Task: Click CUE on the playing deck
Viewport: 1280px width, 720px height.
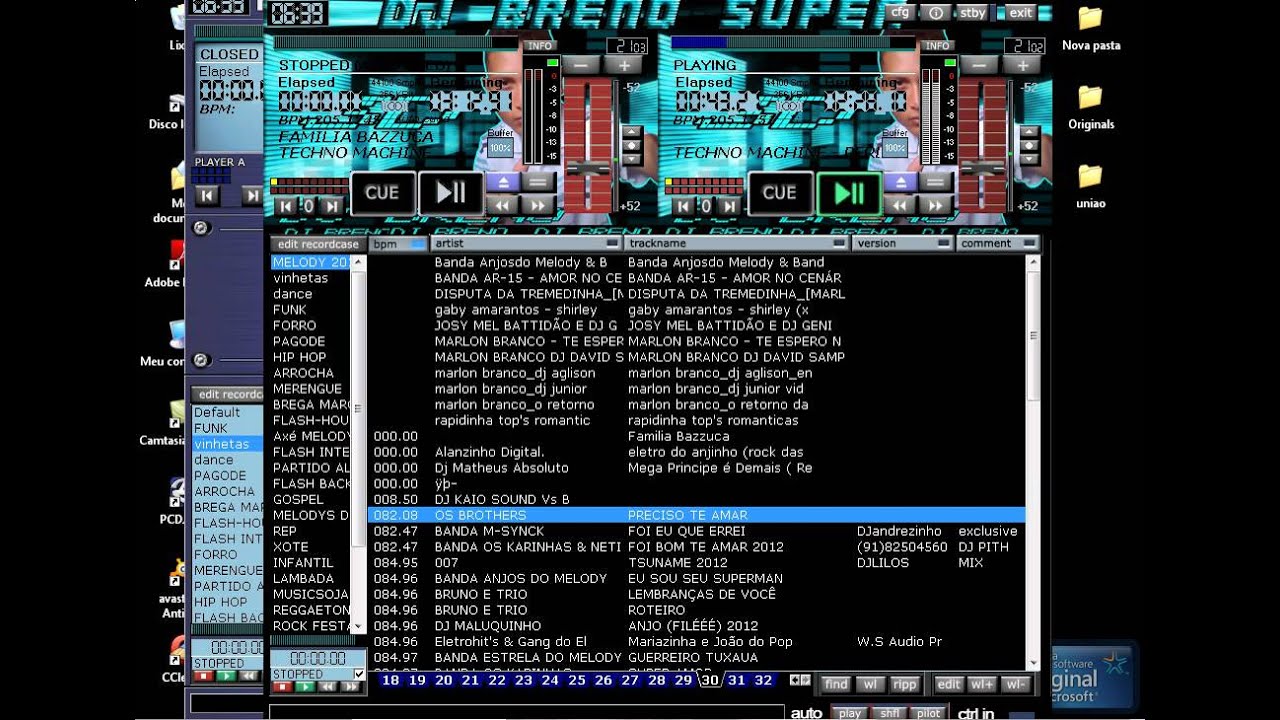Action: (x=780, y=193)
